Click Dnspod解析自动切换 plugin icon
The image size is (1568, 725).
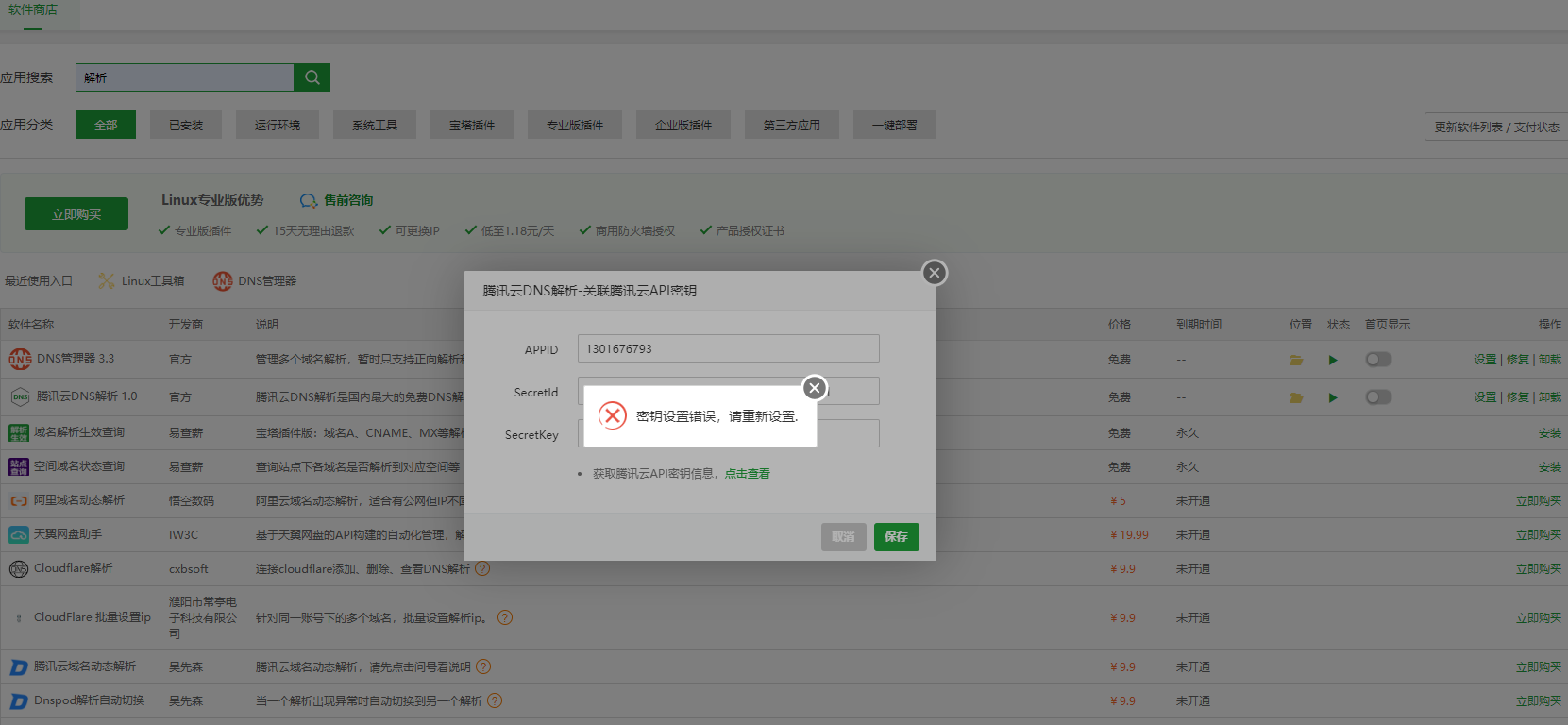point(19,701)
